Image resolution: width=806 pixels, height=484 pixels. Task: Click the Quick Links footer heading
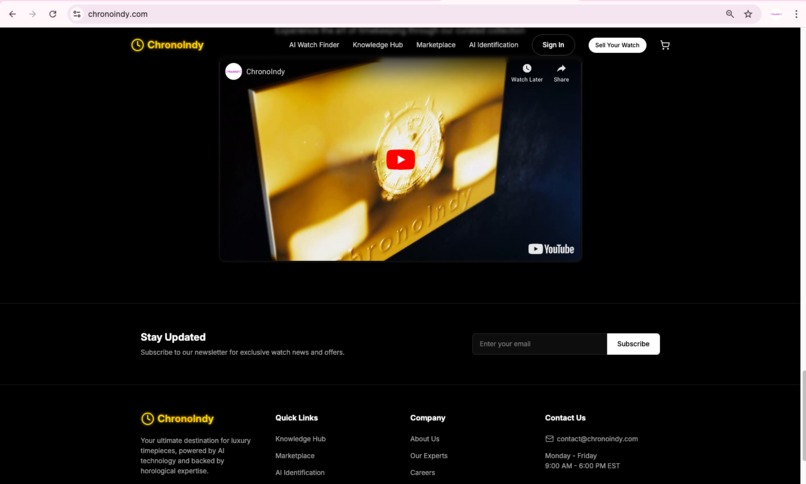coord(297,418)
